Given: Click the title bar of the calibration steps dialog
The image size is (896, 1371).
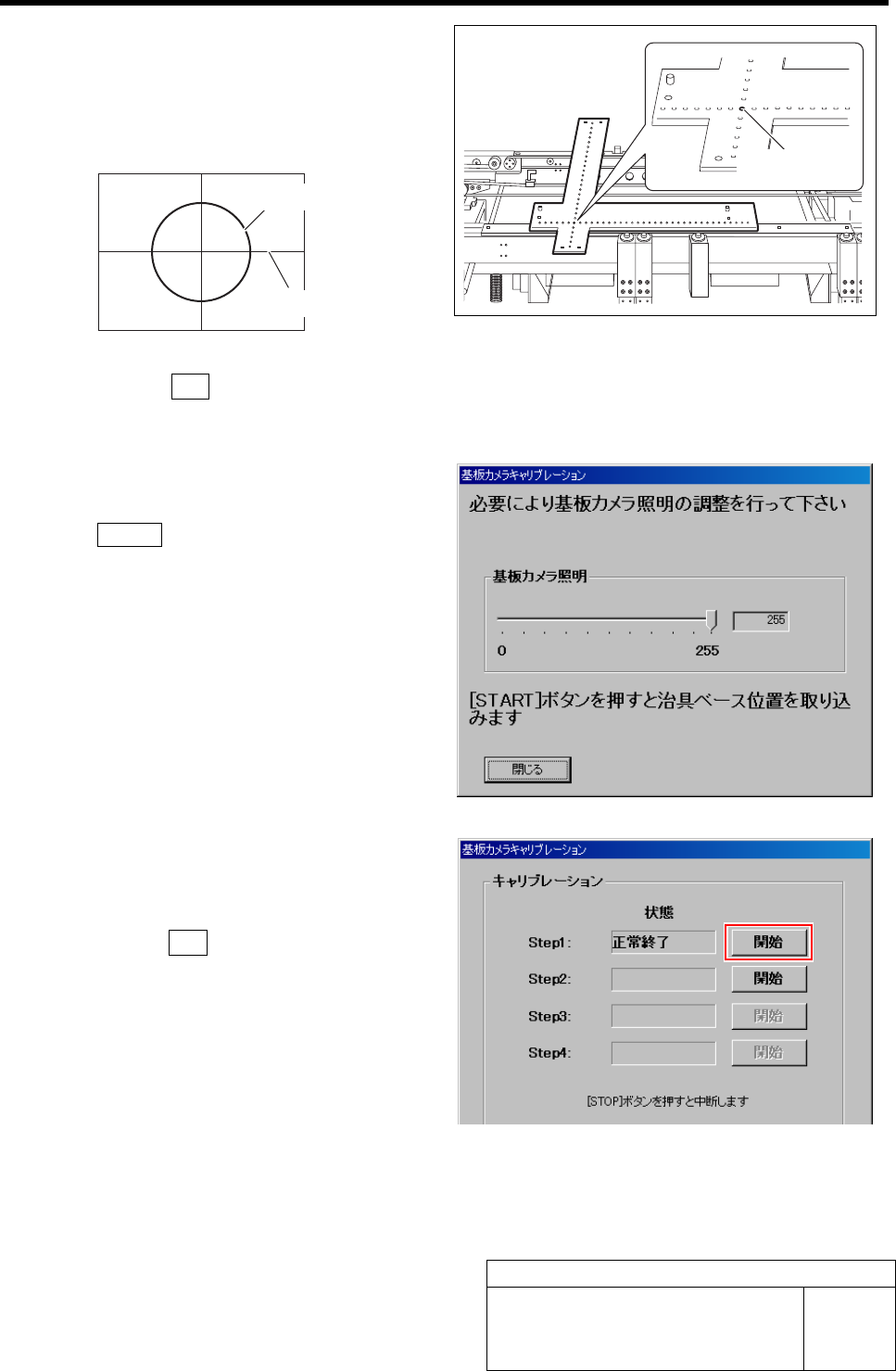Looking at the screenshot, I should tap(664, 849).
